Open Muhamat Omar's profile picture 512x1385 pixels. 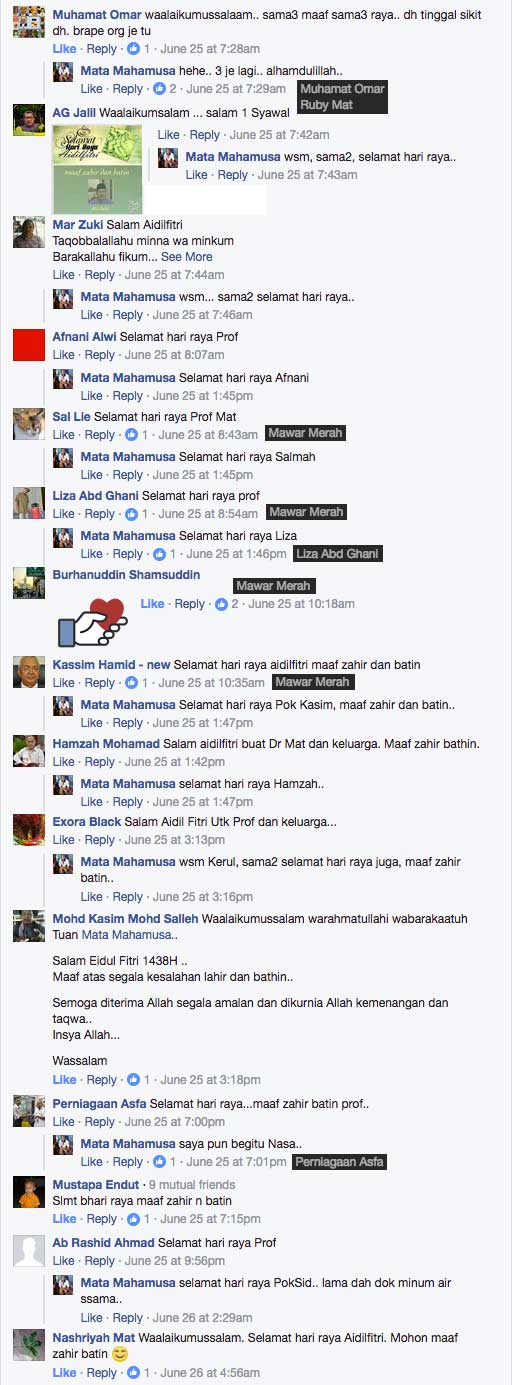coord(28,21)
